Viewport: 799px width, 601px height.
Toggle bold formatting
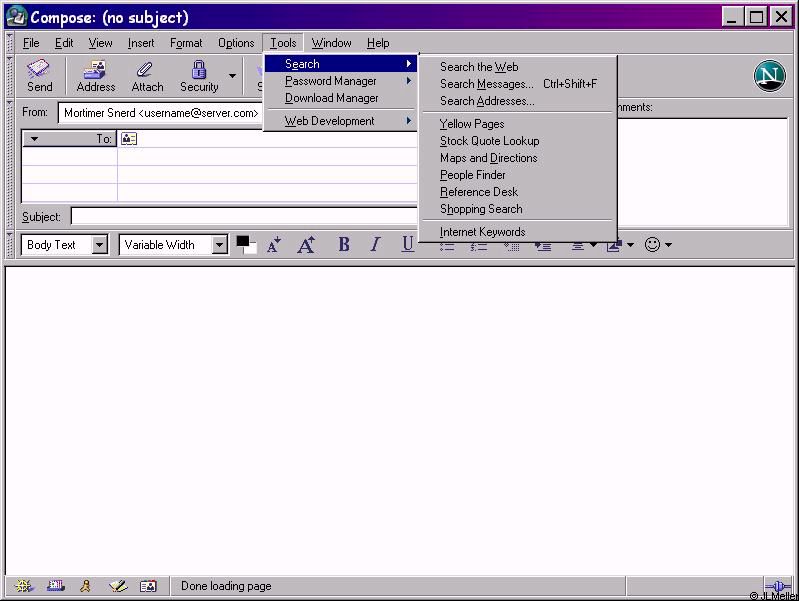344,245
